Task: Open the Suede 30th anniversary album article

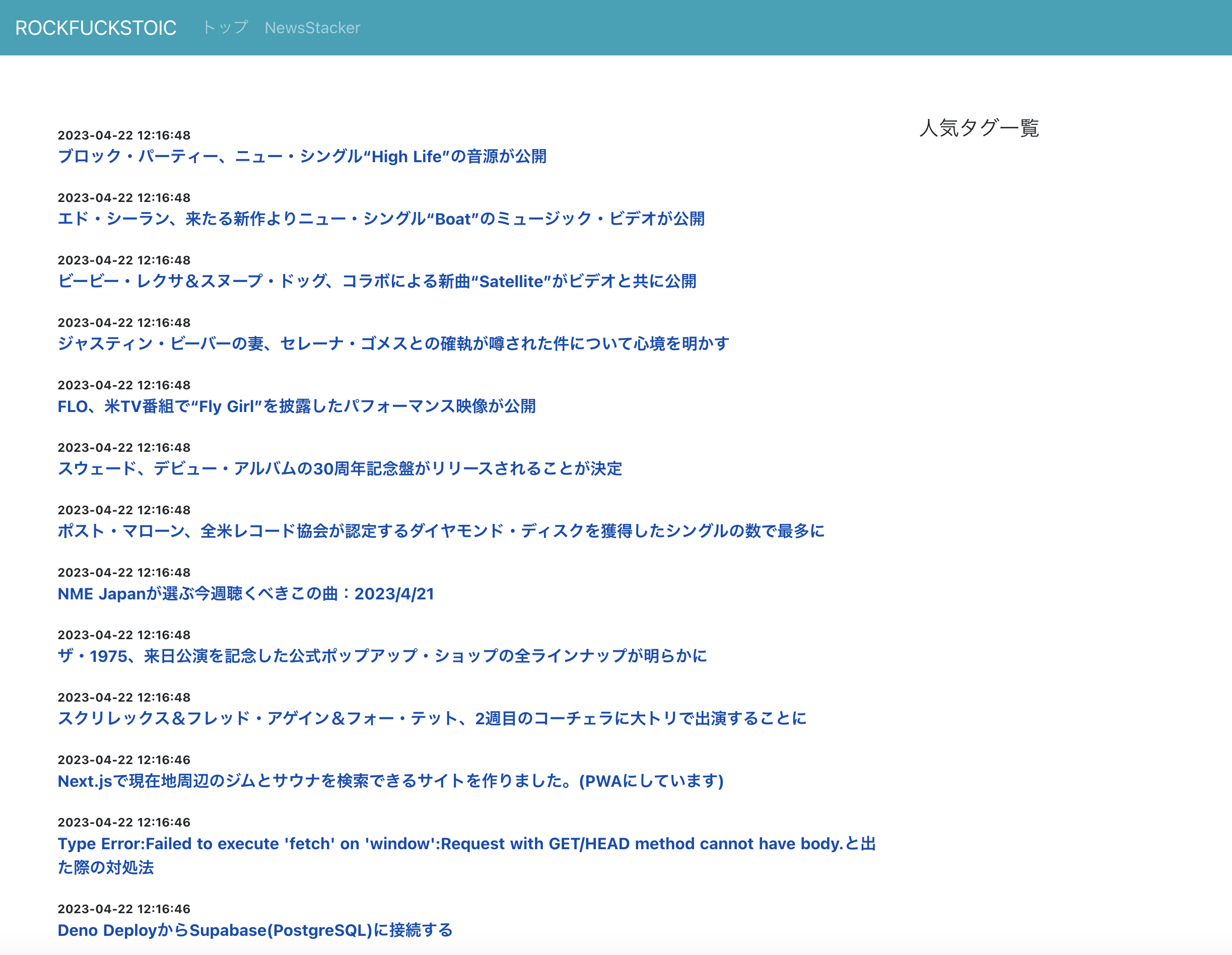Action: 339,468
